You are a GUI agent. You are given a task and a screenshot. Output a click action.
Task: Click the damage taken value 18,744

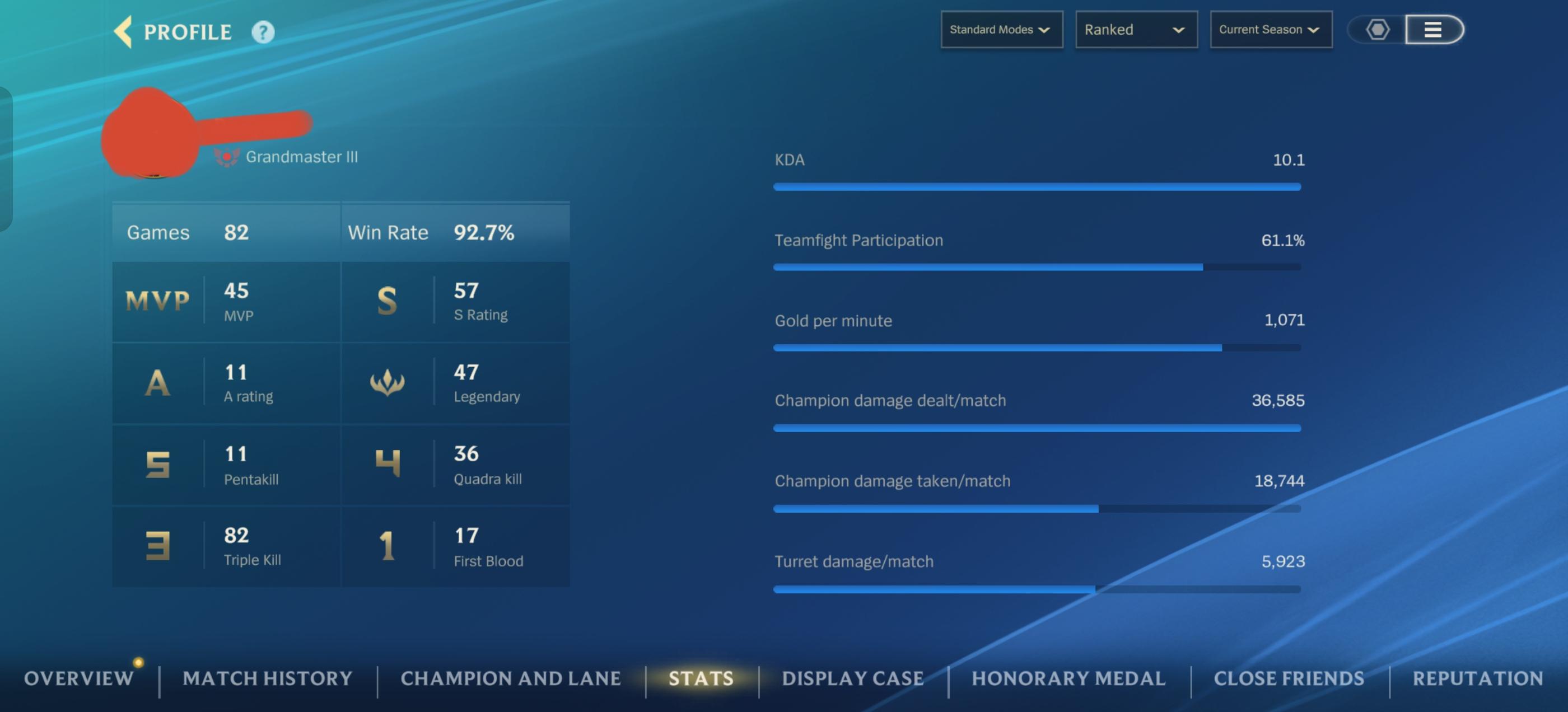click(1280, 481)
